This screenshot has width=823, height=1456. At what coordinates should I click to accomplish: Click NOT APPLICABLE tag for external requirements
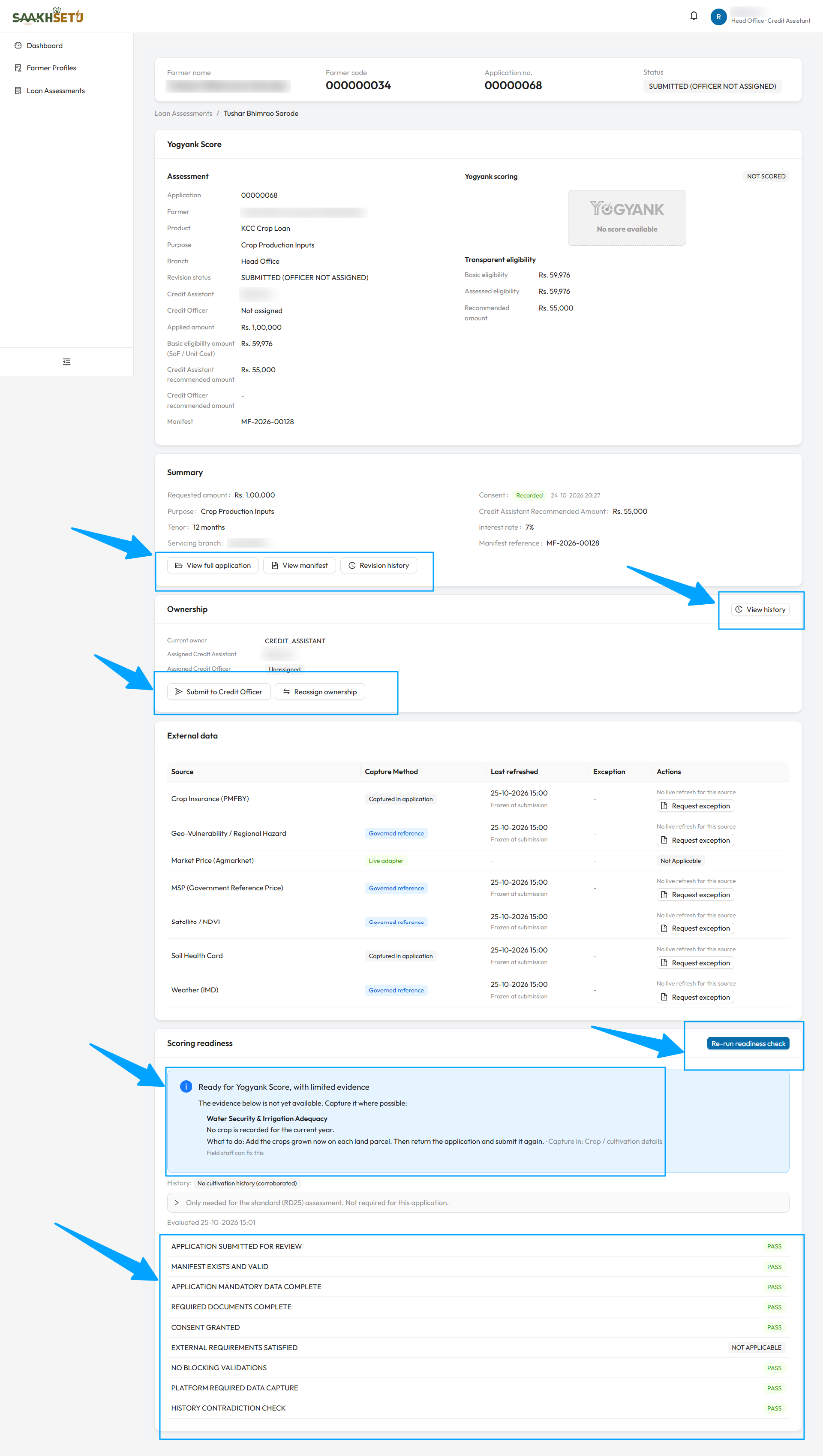(x=756, y=1347)
